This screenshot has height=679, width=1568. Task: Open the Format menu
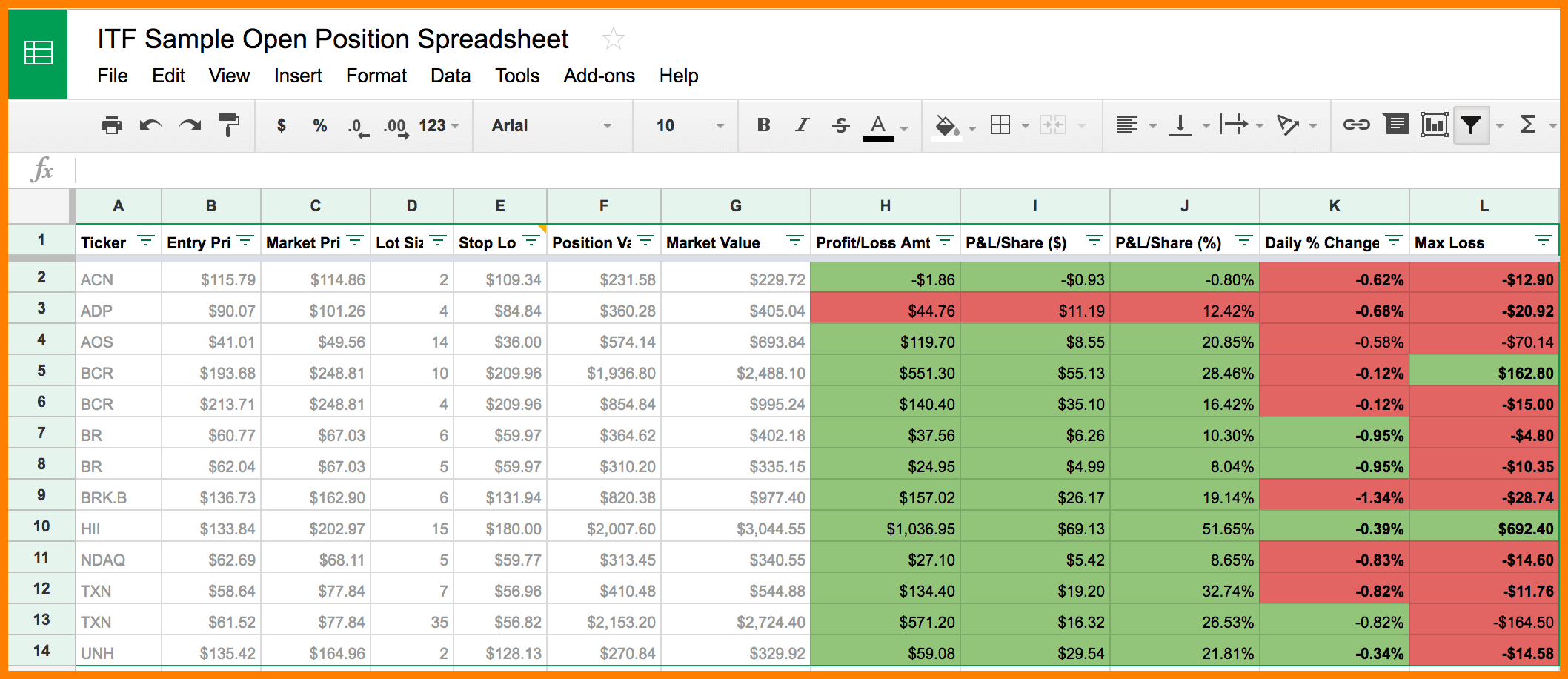[x=376, y=76]
